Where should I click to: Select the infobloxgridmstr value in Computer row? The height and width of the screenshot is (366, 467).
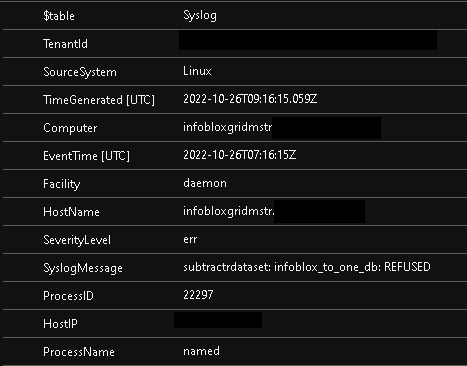pos(228,127)
